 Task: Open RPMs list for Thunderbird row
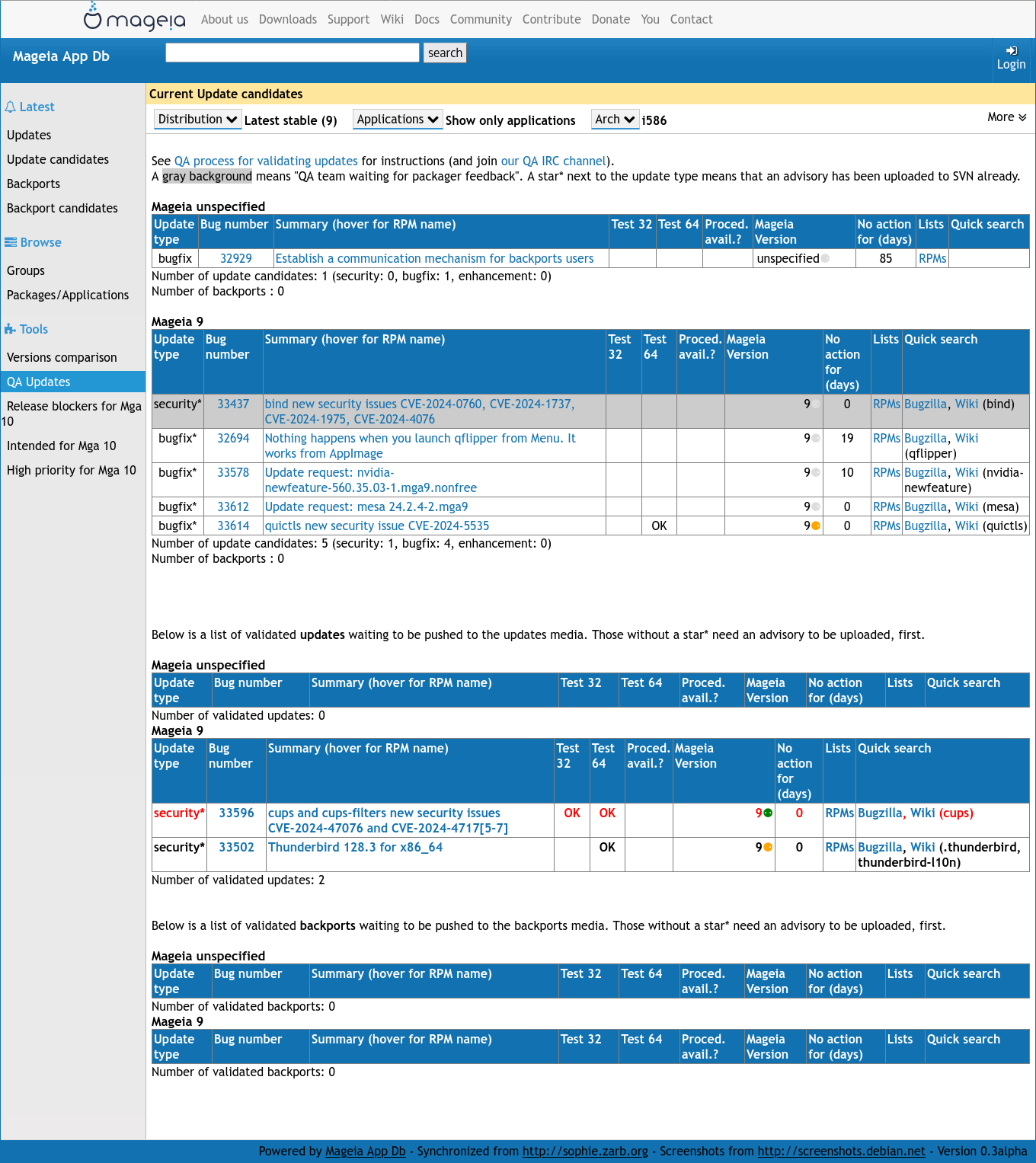pos(839,847)
